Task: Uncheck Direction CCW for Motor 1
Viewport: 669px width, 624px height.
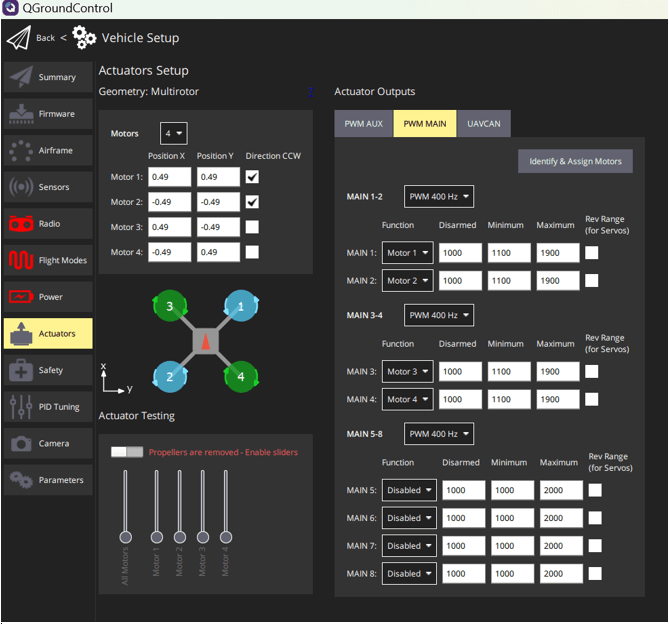Action: tap(252, 177)
